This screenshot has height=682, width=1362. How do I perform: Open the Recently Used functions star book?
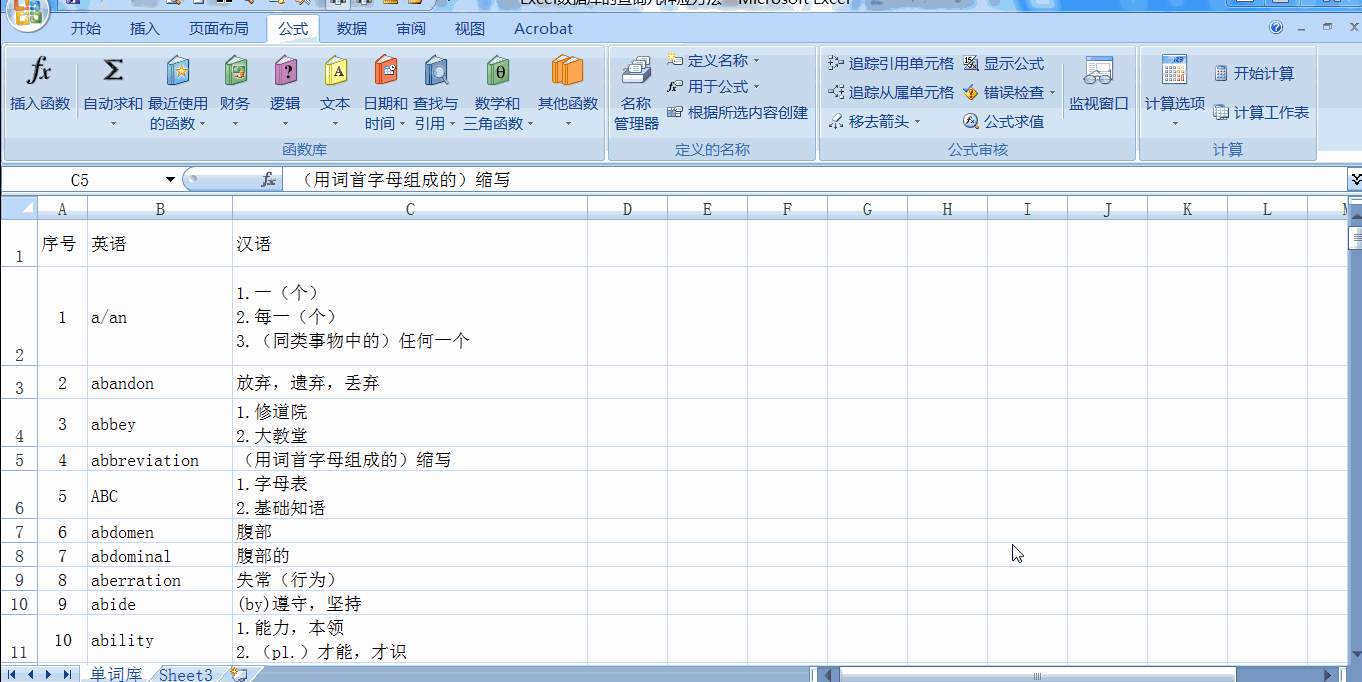(178, 71)
